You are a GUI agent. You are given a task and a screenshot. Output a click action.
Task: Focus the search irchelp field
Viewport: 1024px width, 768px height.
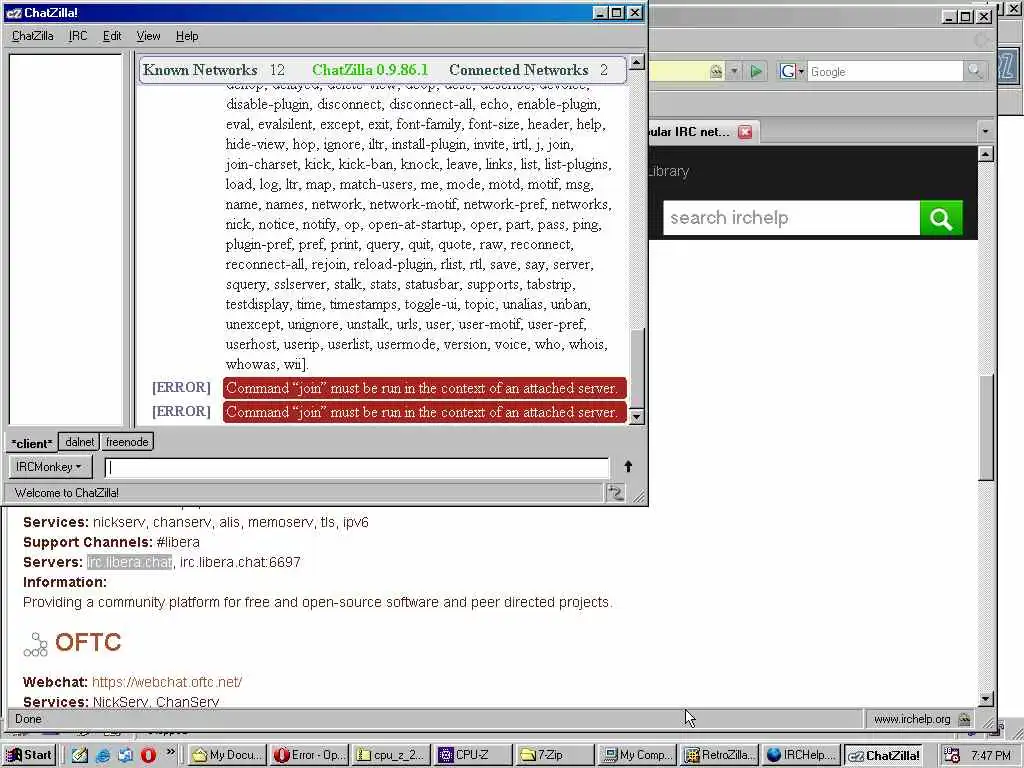(791, 217)
